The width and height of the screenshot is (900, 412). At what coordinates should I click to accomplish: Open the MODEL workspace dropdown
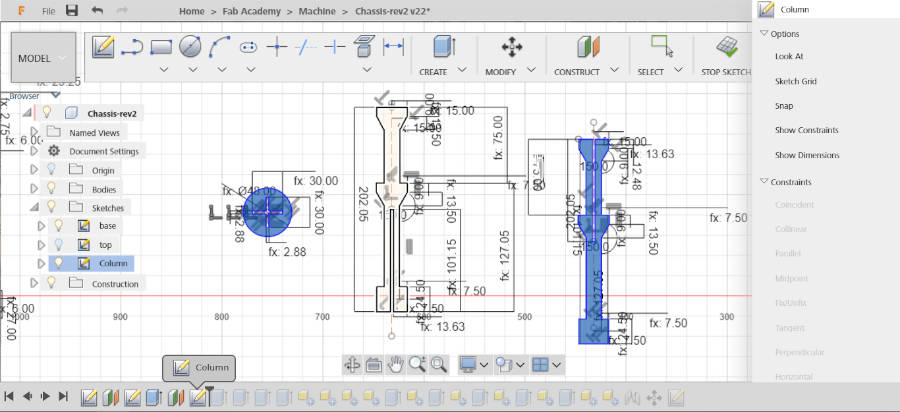pos(42,58)
